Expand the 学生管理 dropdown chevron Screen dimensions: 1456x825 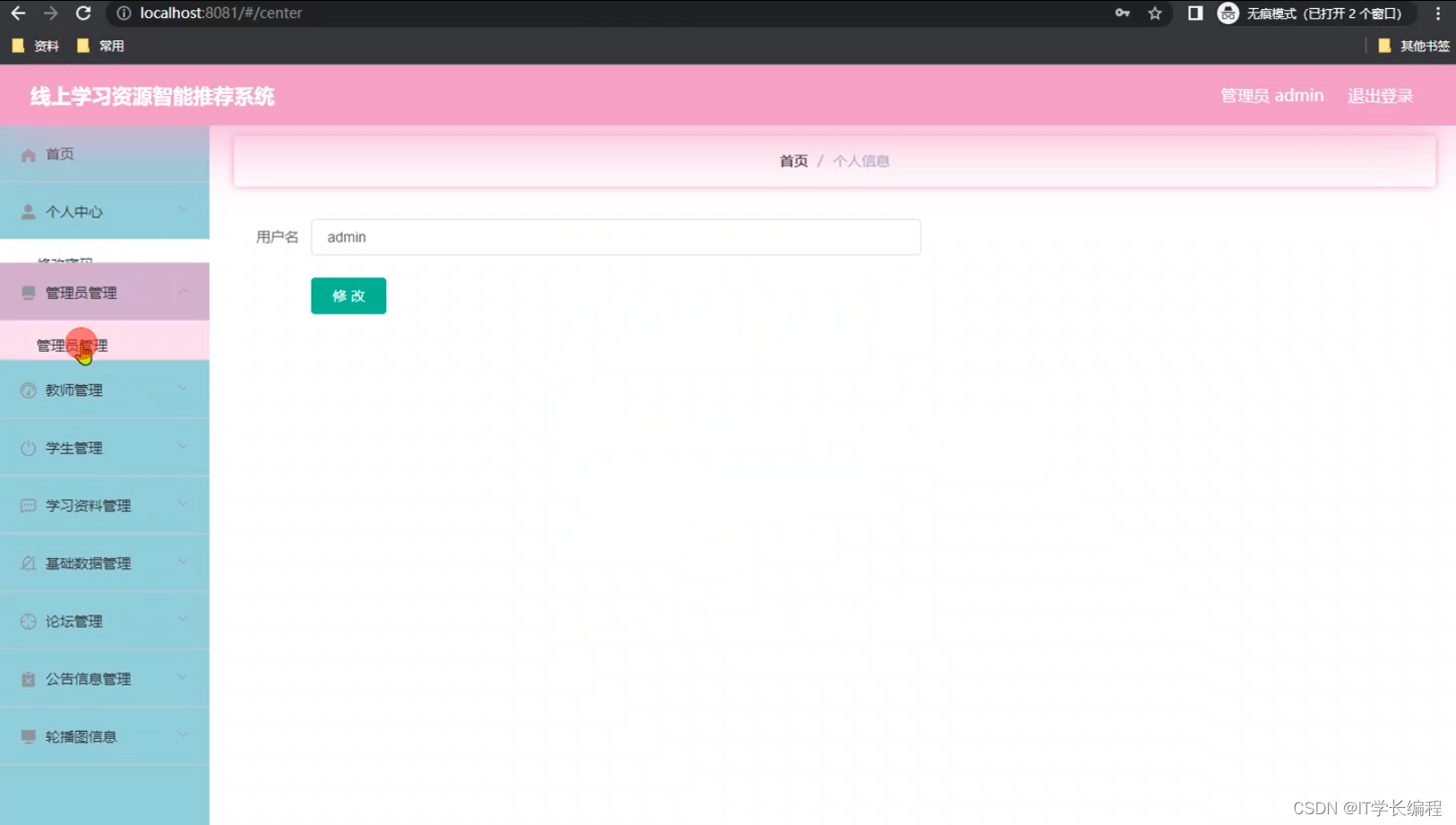coord(183,447)
